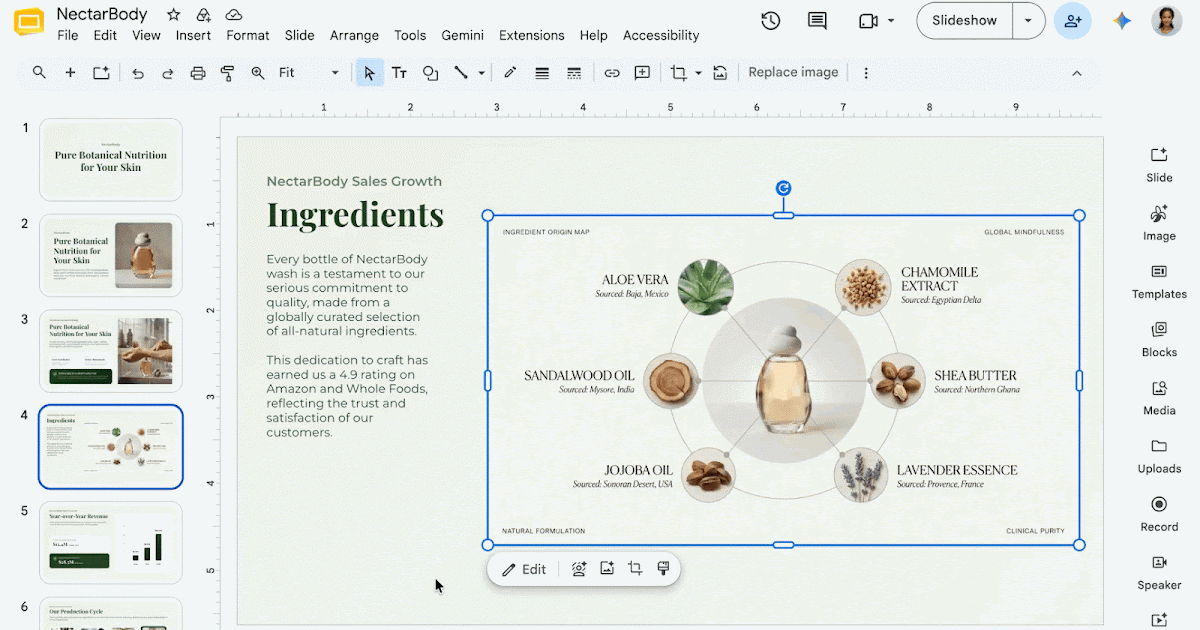1200x630 pixels.
Task: Expand video call options arrow
Action: (891, 21)
